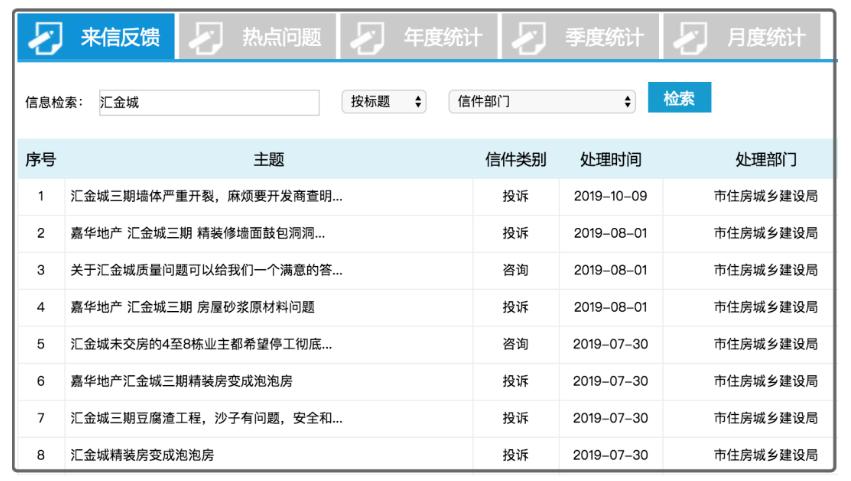Image resolution: width=851 pixels, height=481 pixels.
Task: Click date 2019-08-01 in row 2
Action: click(611, 233)
